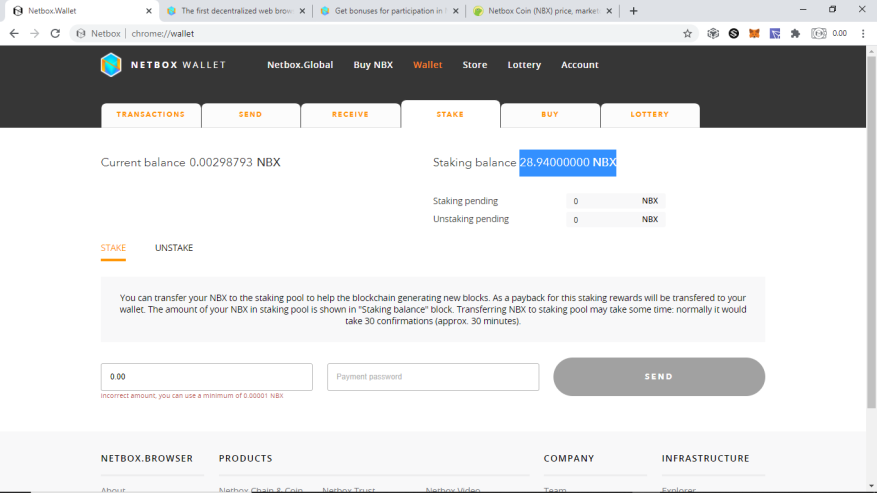
Task: Click the PRODUCTS footer heading
Action: [x=246, y=458]
